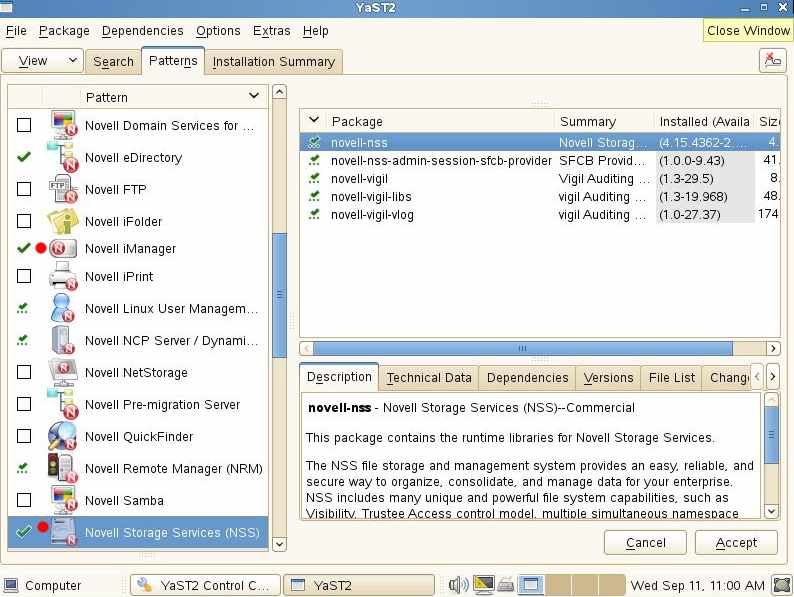The image size is (794, 597).
Task: Switch to YaST2 Control Center taskbar button
Action: [x=205, y=585]
